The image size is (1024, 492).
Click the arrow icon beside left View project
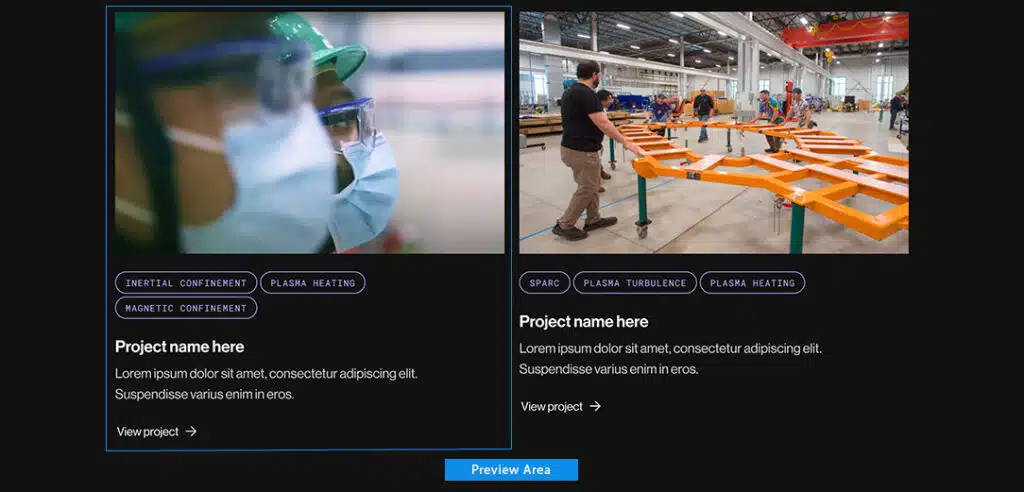click(x=191, y=431)
